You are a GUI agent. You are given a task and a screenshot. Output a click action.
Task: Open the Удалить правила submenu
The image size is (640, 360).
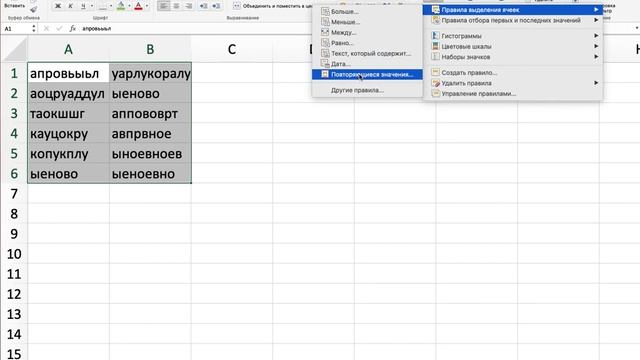513,83
